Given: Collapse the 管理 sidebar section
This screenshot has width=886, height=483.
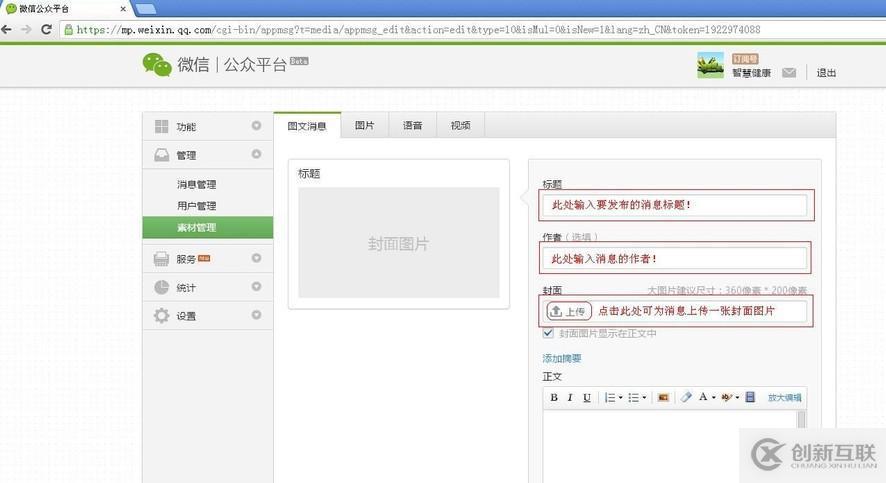Looking at the screenshot, I should click(x=257, y=154).
